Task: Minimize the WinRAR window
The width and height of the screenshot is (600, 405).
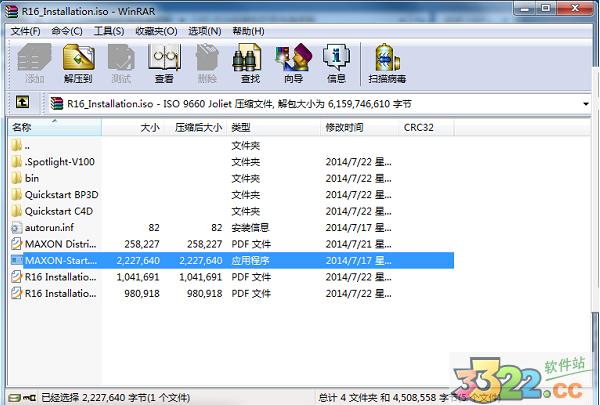Action: tap(525, 9)
